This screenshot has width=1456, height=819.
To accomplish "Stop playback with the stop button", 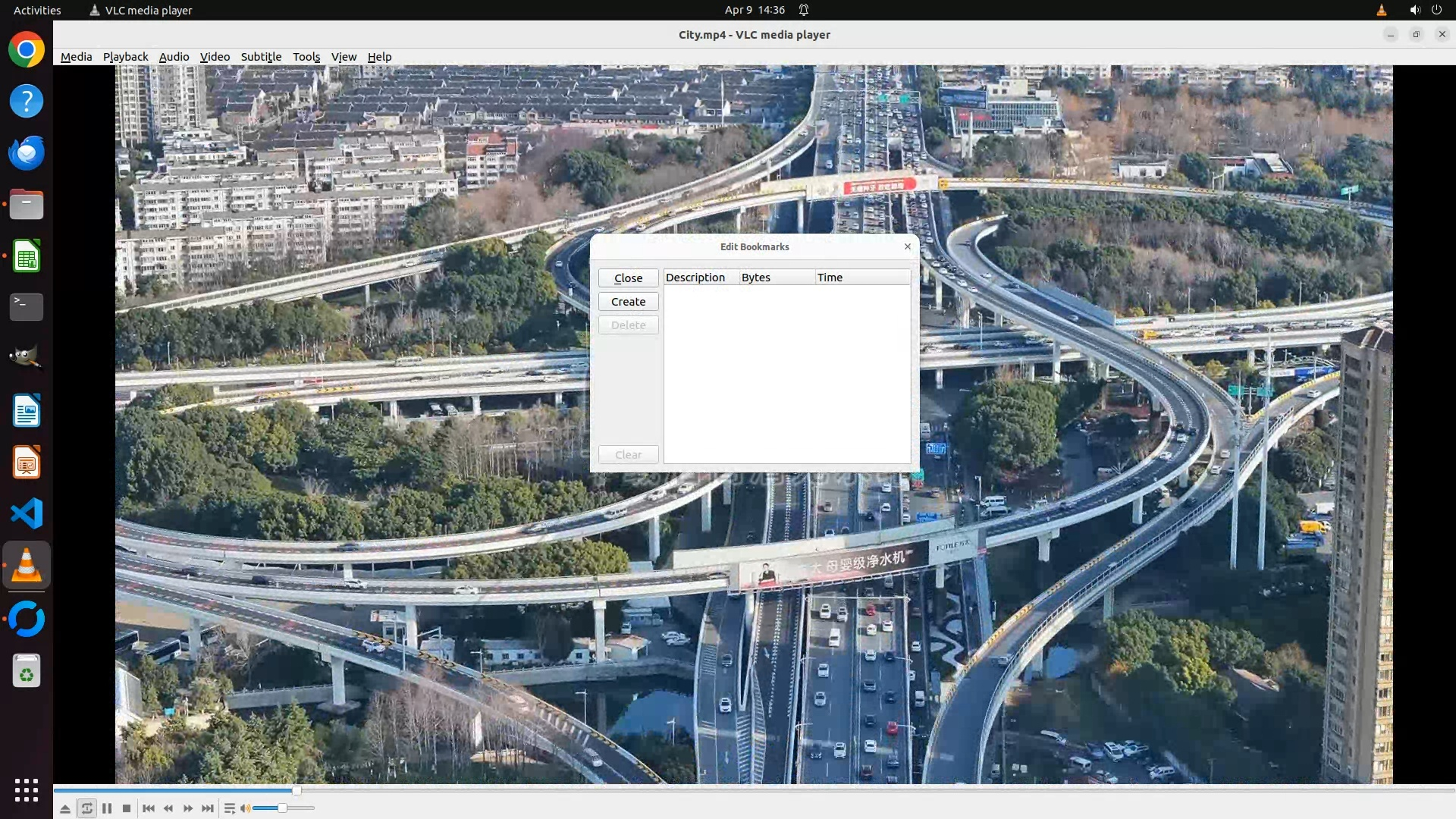I will 127,808.
